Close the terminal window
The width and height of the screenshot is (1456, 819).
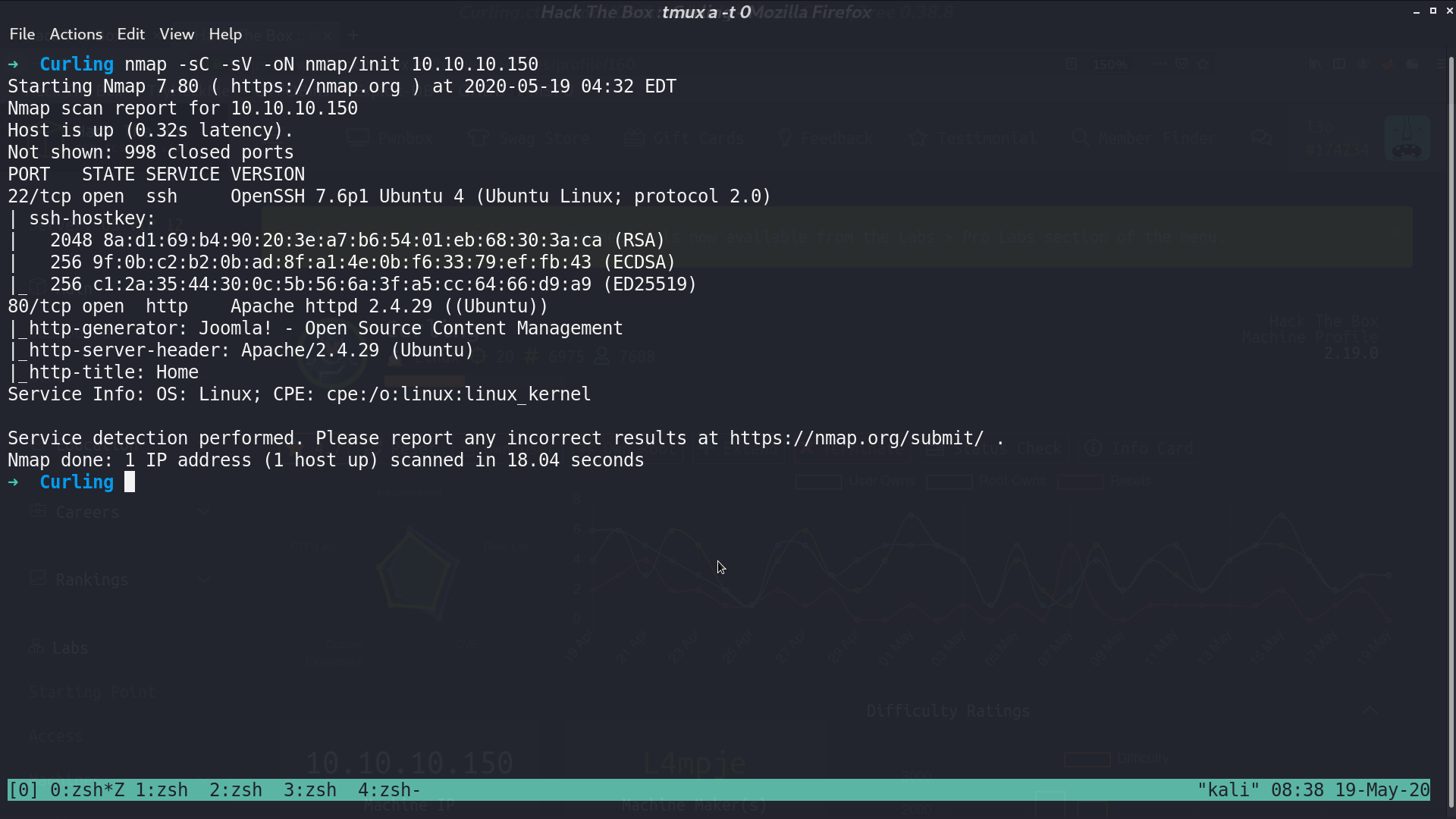pos(1449,11)
